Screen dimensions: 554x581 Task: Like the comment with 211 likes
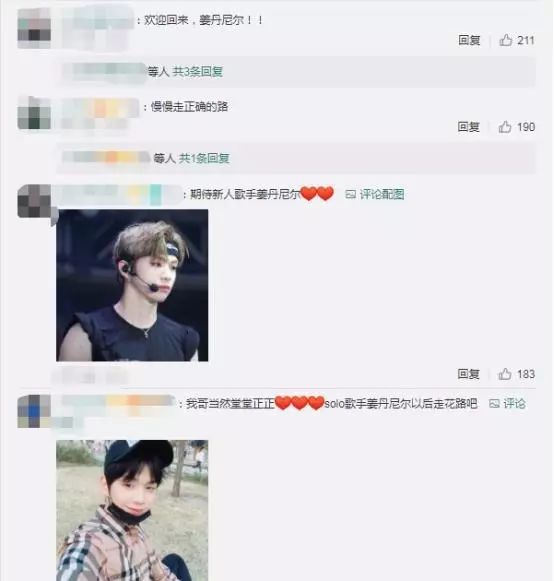(506, 40)
